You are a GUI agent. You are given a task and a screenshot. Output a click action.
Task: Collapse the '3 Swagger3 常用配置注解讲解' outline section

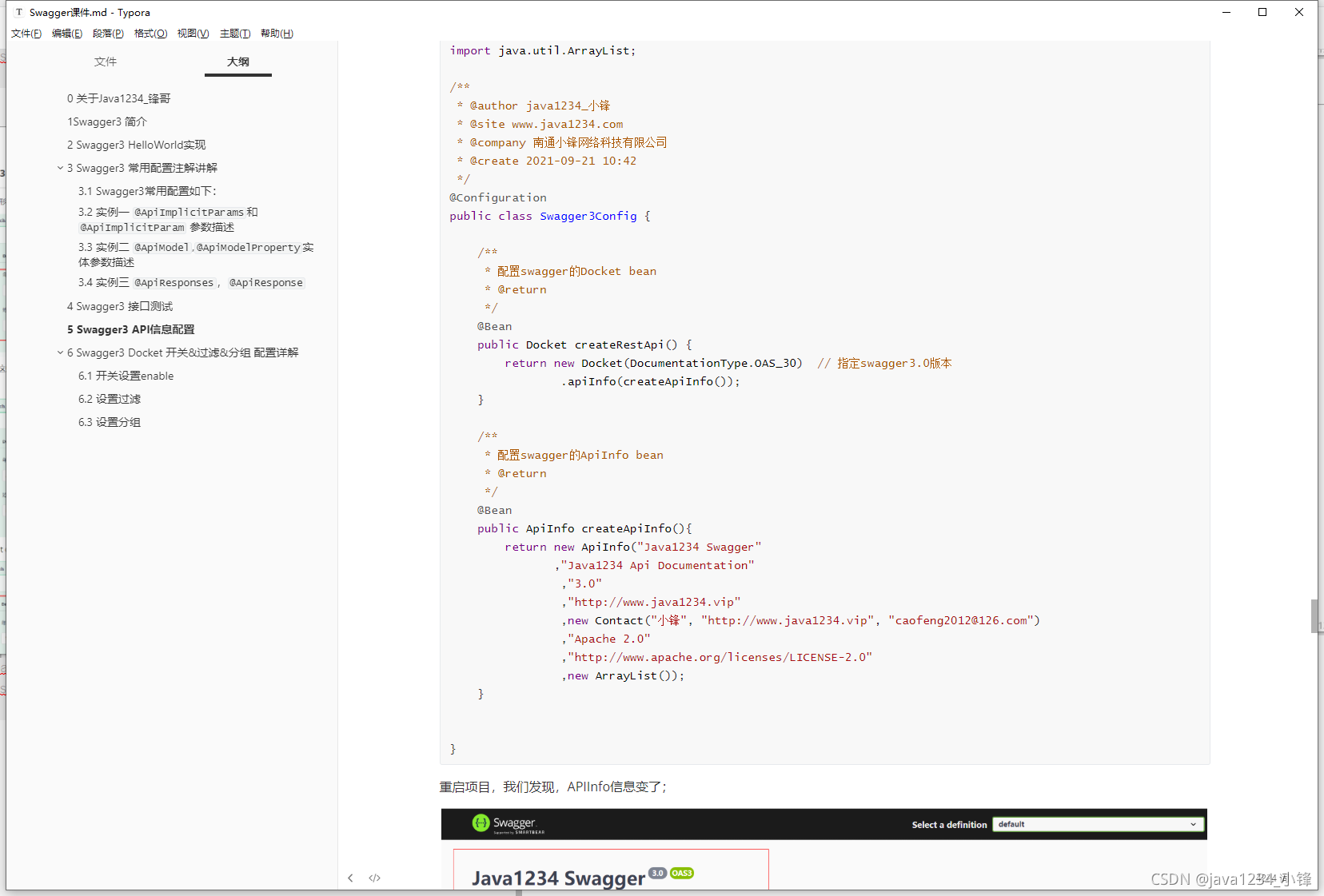click(60, 168)
